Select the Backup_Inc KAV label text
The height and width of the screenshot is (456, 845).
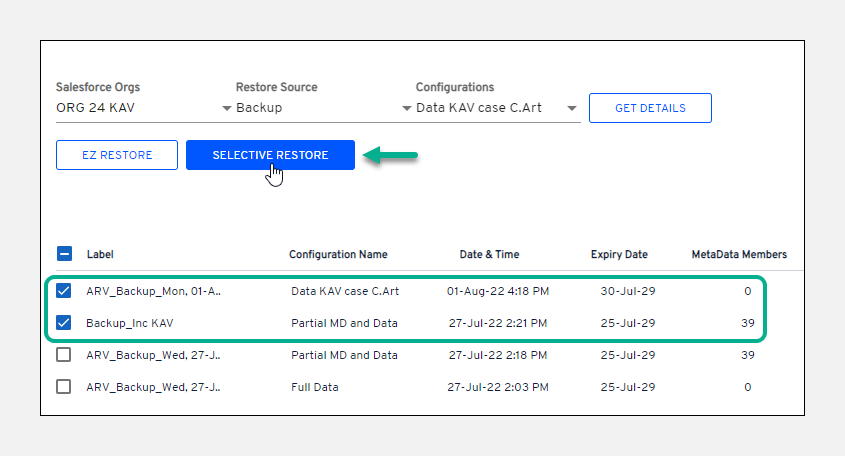131,323
